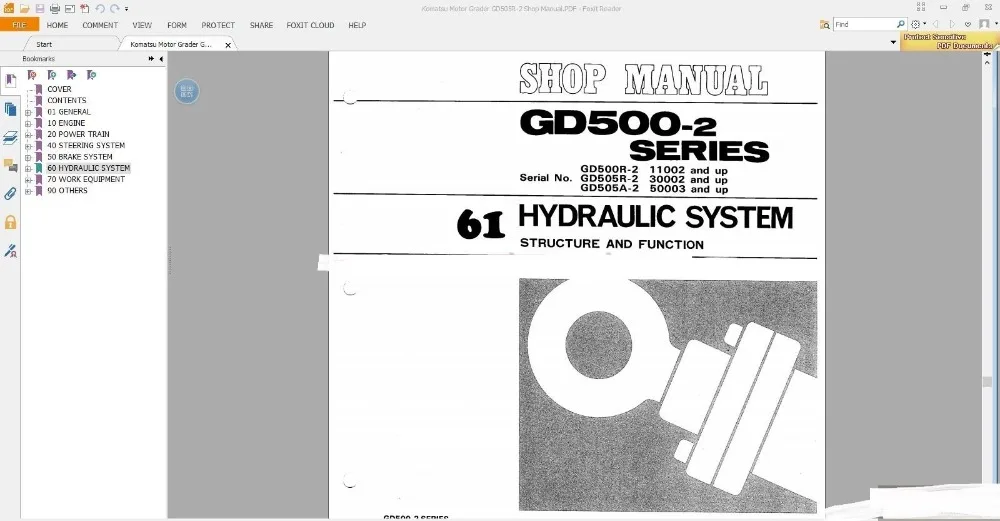Switch to the COMMENT ribbon tab

point(100,25)
